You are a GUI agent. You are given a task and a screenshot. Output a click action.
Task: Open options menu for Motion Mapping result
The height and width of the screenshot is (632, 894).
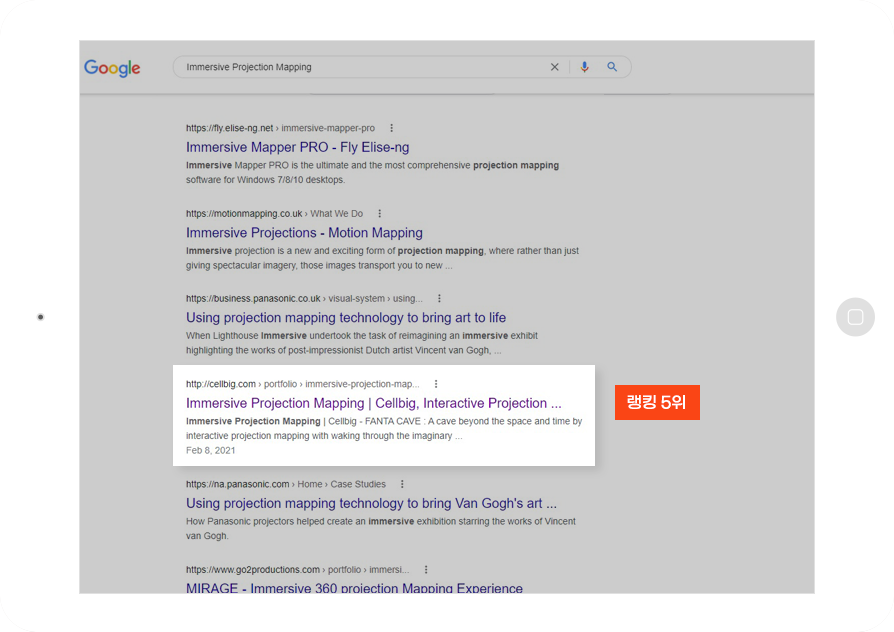point(379,214)
